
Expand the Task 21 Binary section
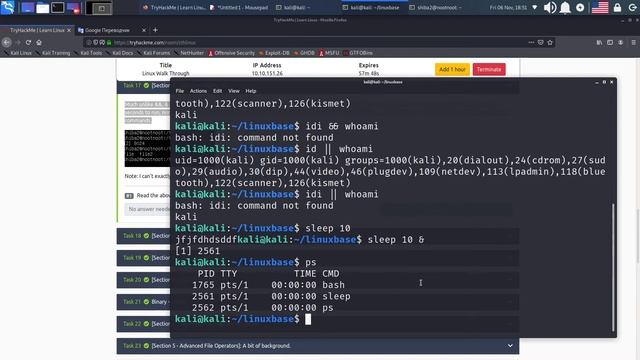tap(144, 302)
